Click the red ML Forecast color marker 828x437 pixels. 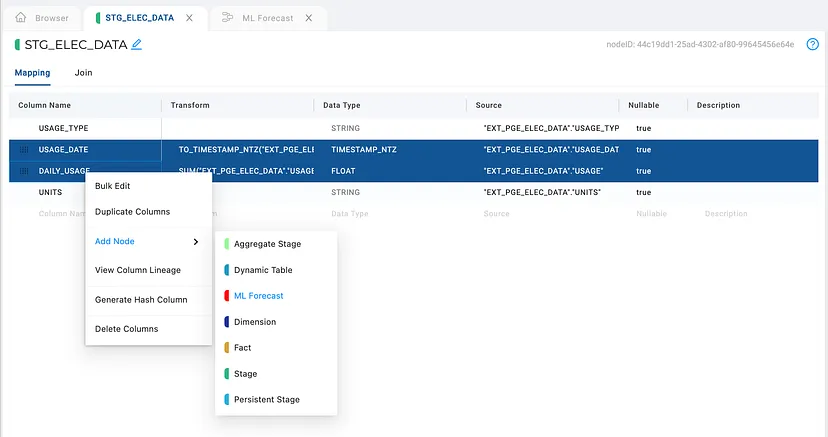227,296
